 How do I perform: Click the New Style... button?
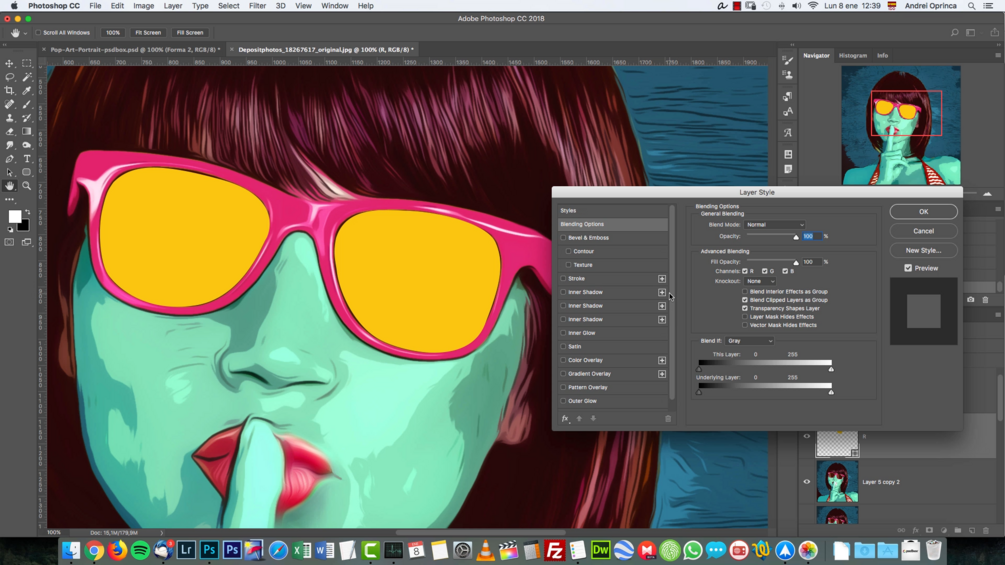tap(923, 251)
